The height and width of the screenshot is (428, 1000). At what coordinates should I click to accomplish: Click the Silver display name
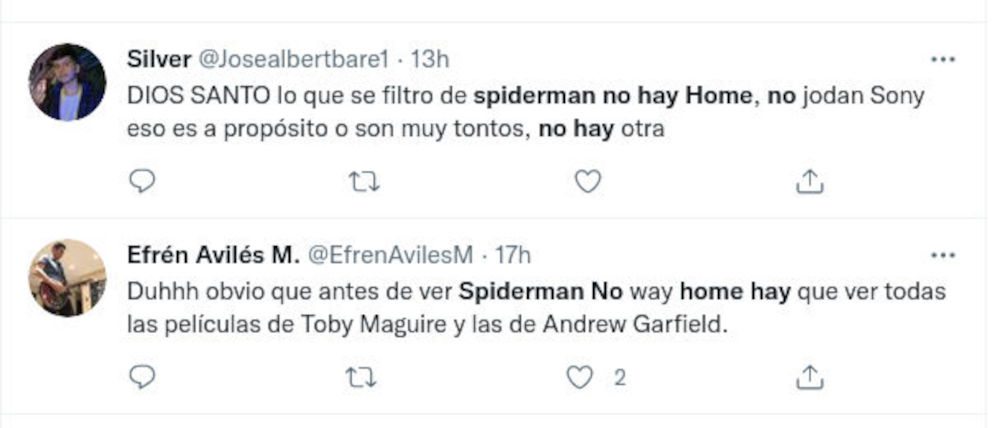click(x=161, y=60)
